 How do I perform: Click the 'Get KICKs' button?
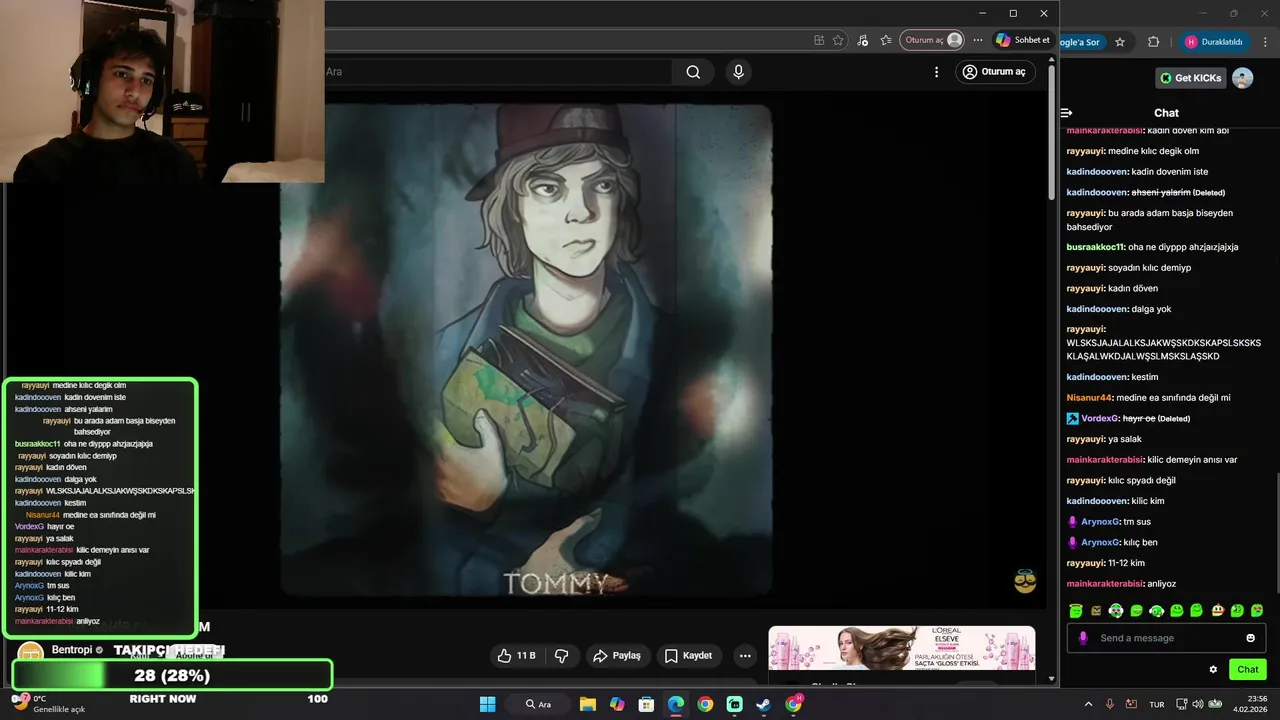coord(1191,78)
